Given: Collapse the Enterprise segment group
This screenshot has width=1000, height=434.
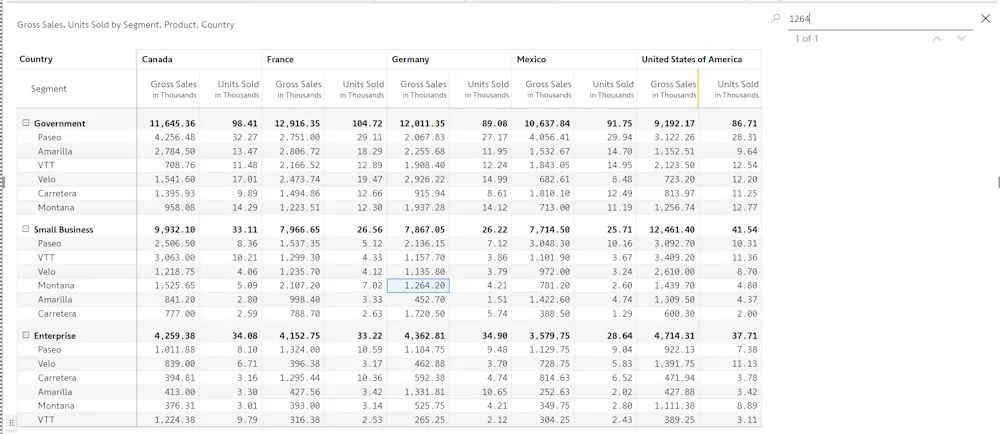Looking at the screenshot, I should 26,336.
